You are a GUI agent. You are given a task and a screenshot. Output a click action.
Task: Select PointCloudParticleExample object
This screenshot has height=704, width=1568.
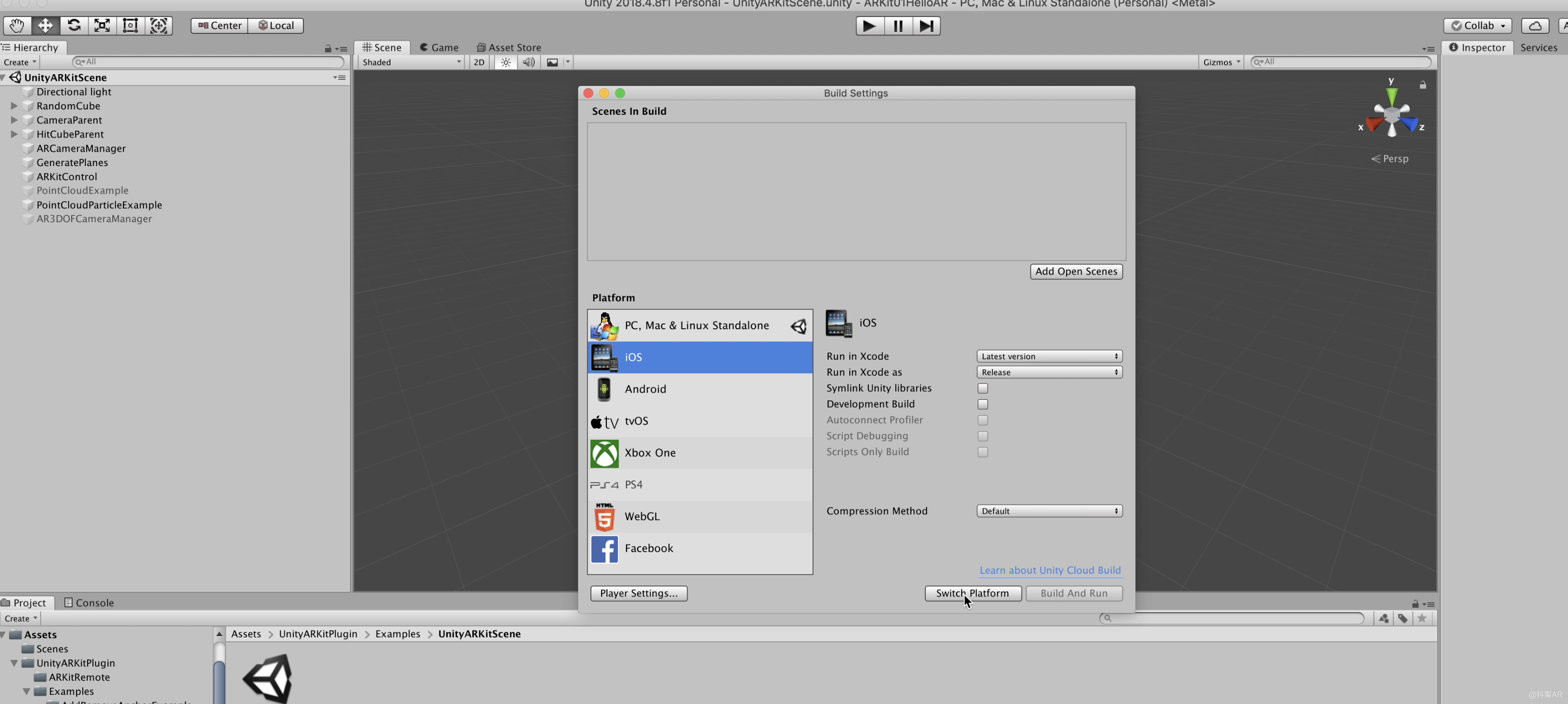click(x=99, y=205)
